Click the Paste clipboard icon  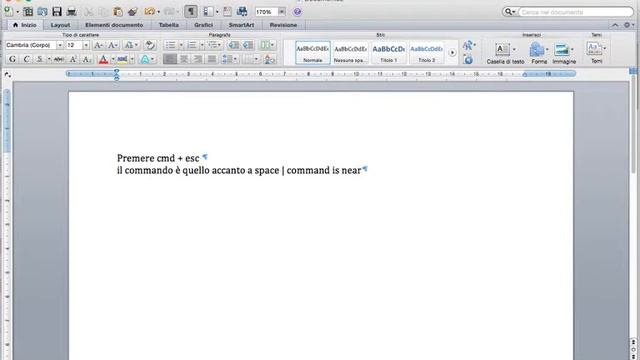click(118, 11)
